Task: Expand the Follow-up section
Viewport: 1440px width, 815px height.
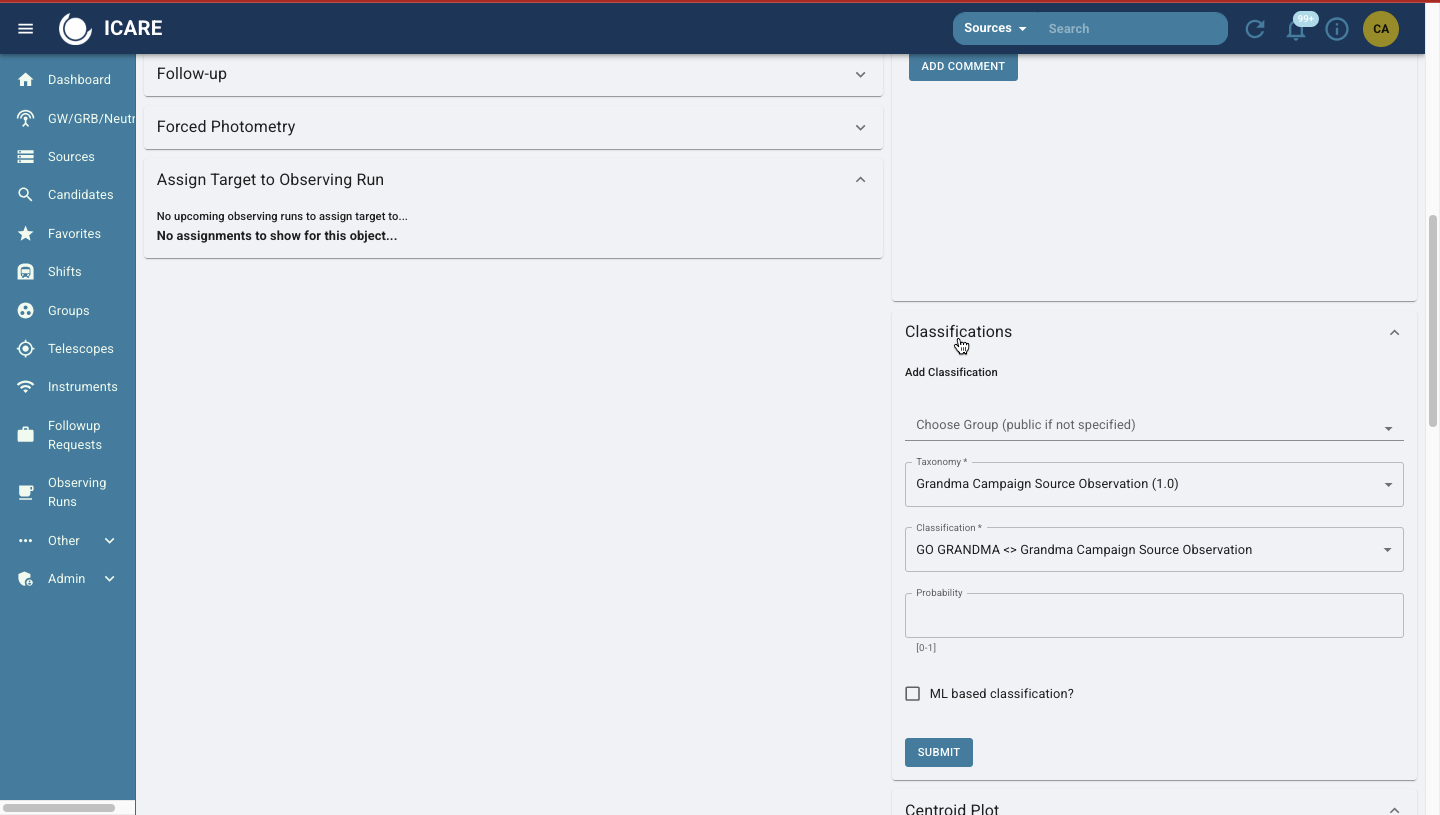Action: 512,74
